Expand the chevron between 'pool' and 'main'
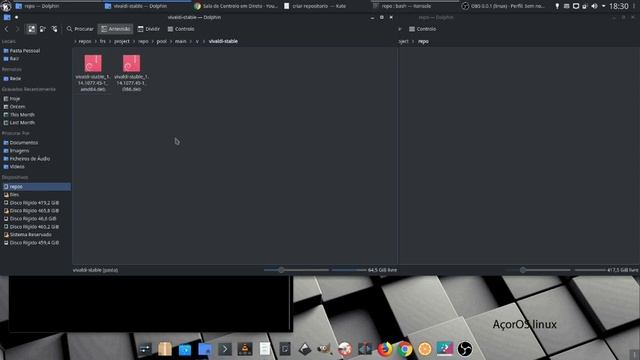This screenshot has height=360, width=640. (171, 41)
